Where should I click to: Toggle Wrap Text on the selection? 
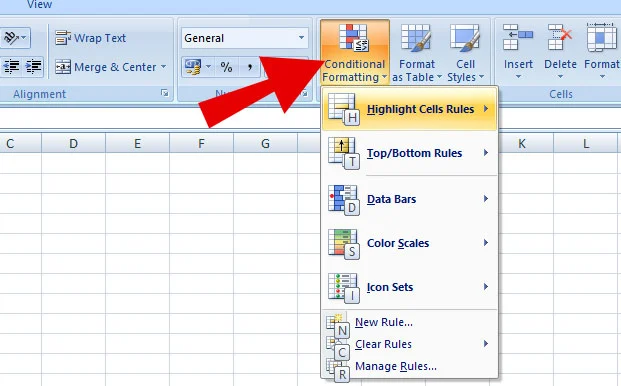(90, 38)
